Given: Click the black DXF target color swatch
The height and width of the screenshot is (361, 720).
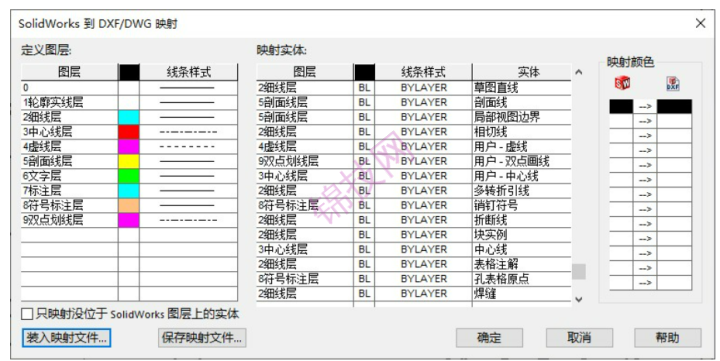Looking at the screenshot, I should [674, 107].
